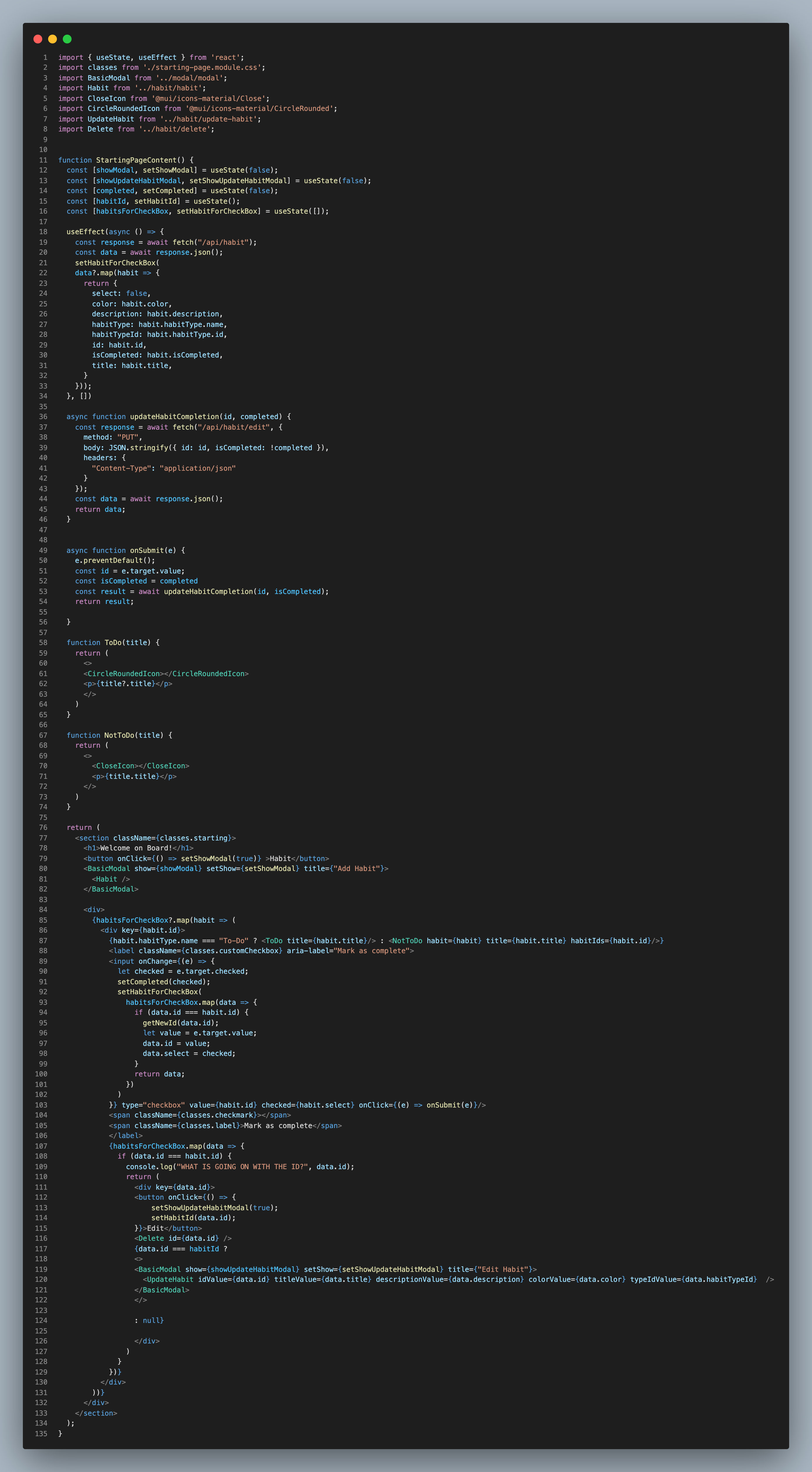Select the './starting-page.module.css' import path
This screenshot has height=1472, width=812.
pos(202,68)
